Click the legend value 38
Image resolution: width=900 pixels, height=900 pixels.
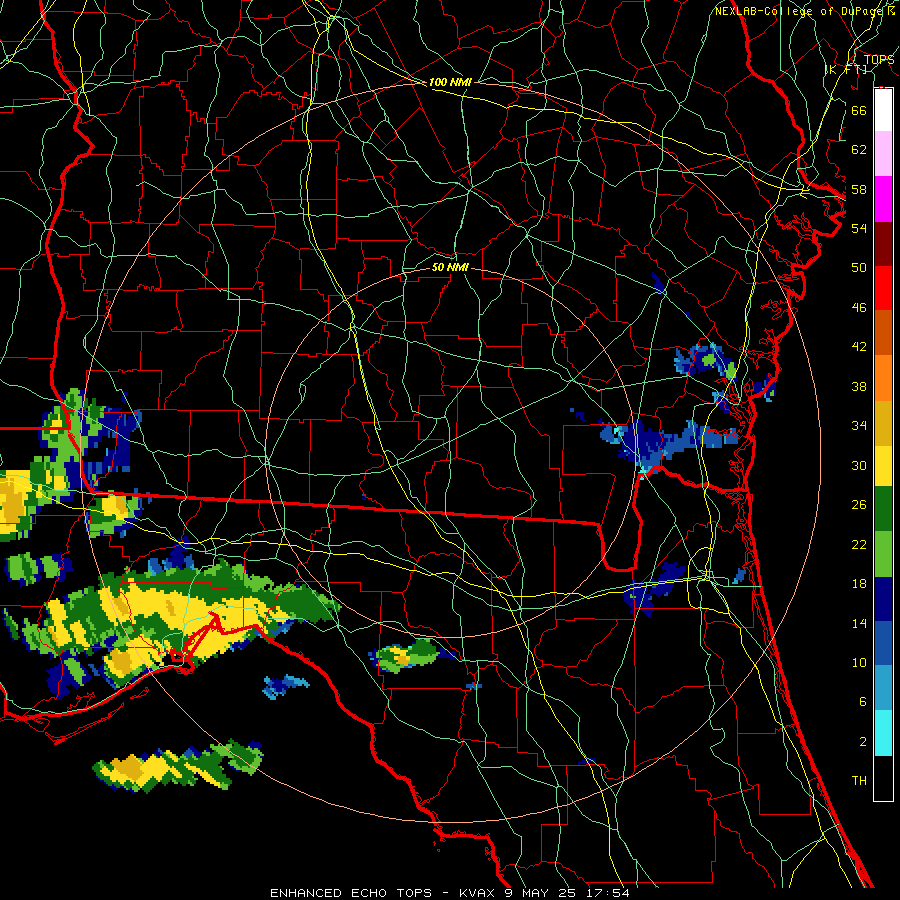click(859, 386)
